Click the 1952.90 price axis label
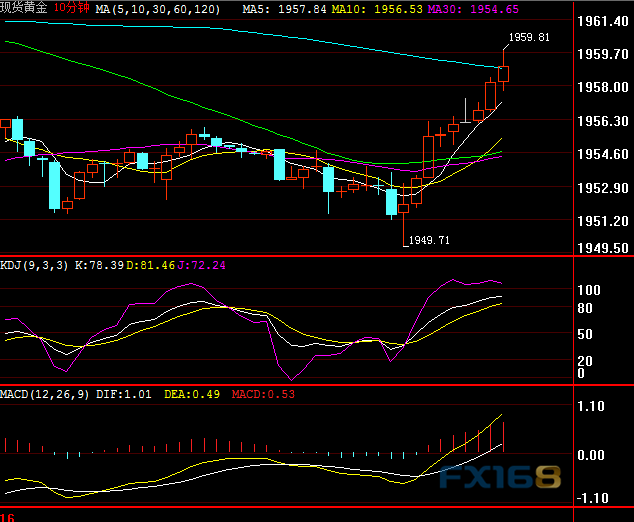 [x=603, y=188]
